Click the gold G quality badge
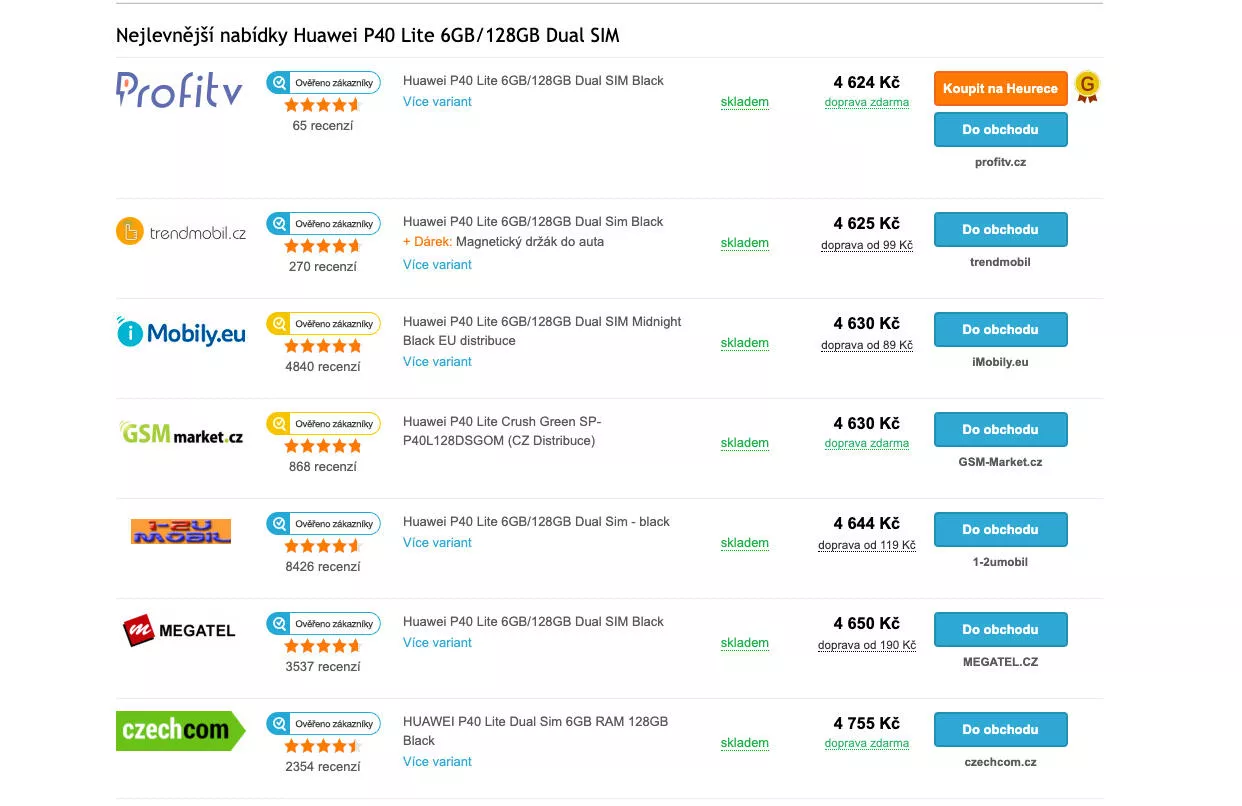The width and height of the screenshot is (1242, 806). 1087,87
